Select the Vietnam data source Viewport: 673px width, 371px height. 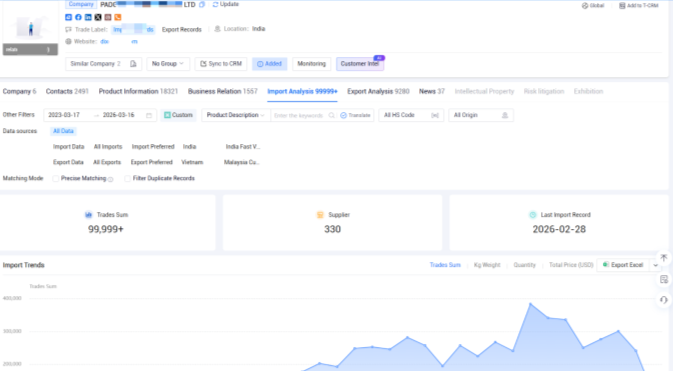(192, 162)
